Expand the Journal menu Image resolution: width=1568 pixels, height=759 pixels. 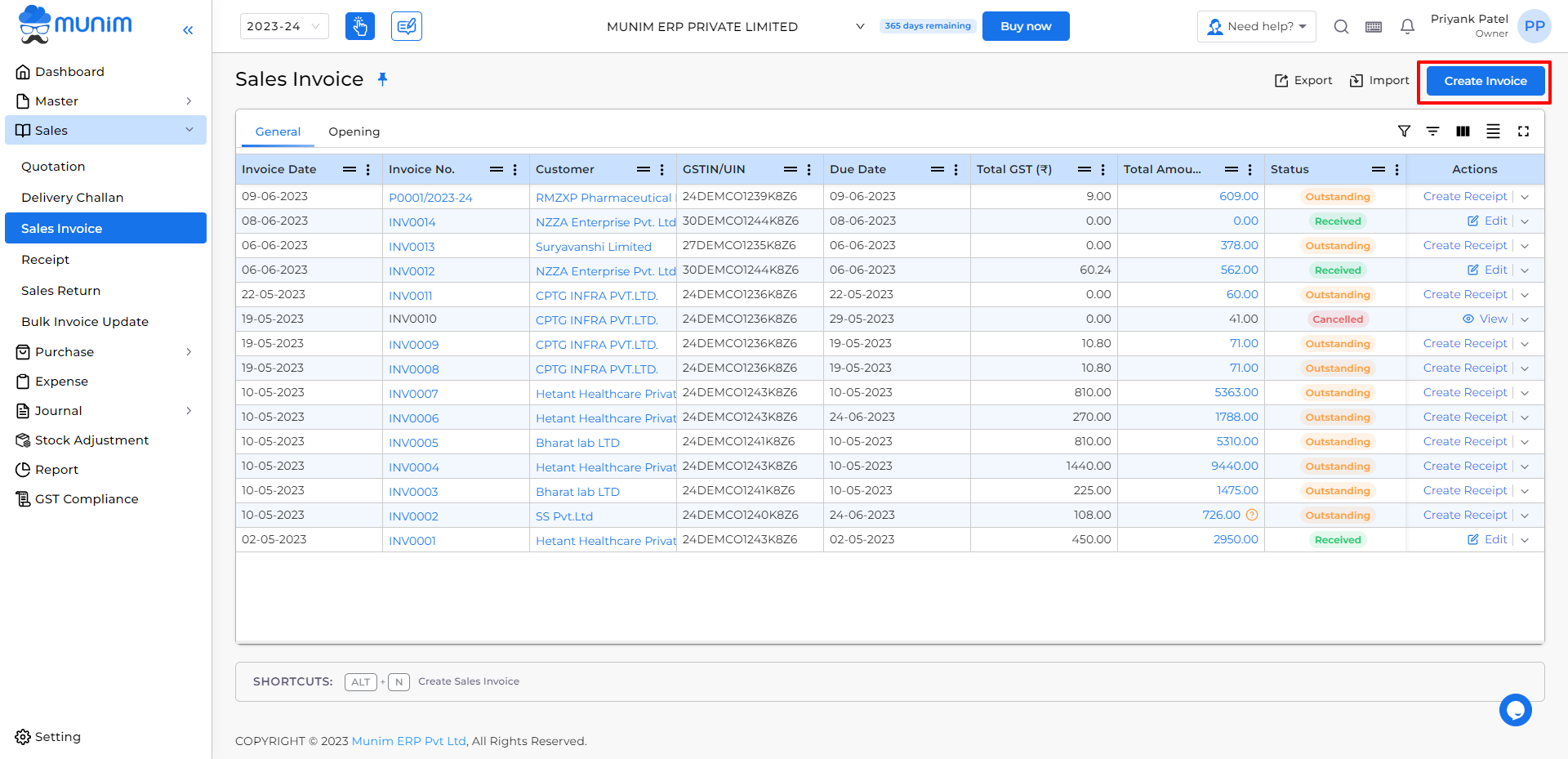[105, 410]
